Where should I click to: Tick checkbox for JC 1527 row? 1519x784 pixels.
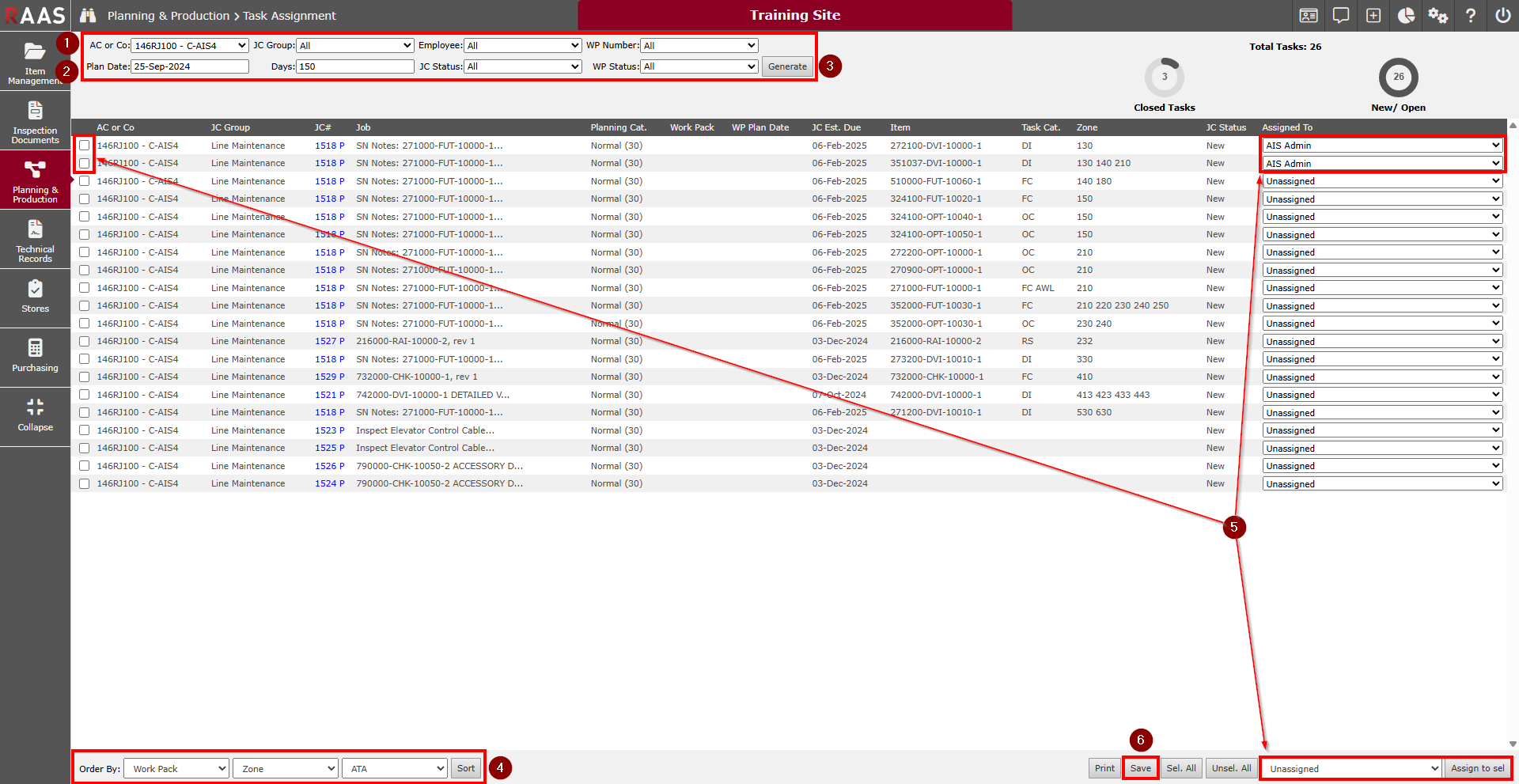tap(85, 341)
